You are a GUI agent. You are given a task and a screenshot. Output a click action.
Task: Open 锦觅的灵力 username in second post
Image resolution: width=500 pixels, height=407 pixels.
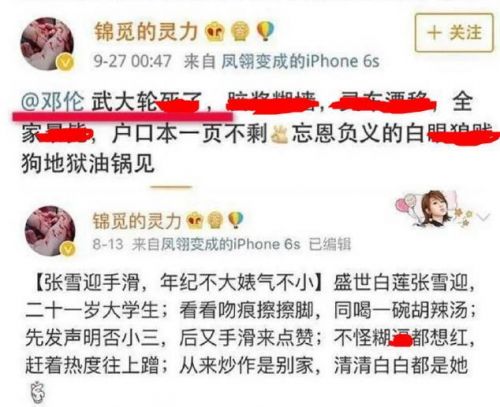pos(137,221)
